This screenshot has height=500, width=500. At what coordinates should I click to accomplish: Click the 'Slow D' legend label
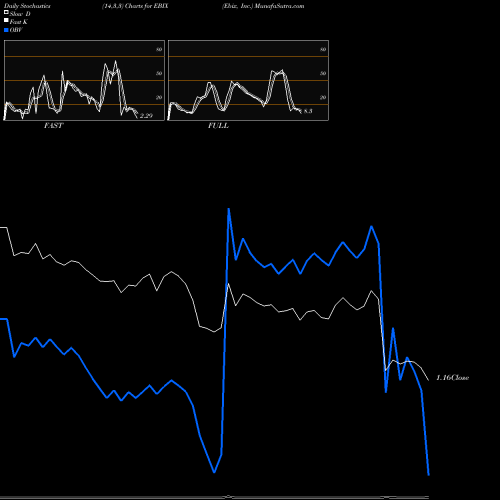click(x=20, y=14)
